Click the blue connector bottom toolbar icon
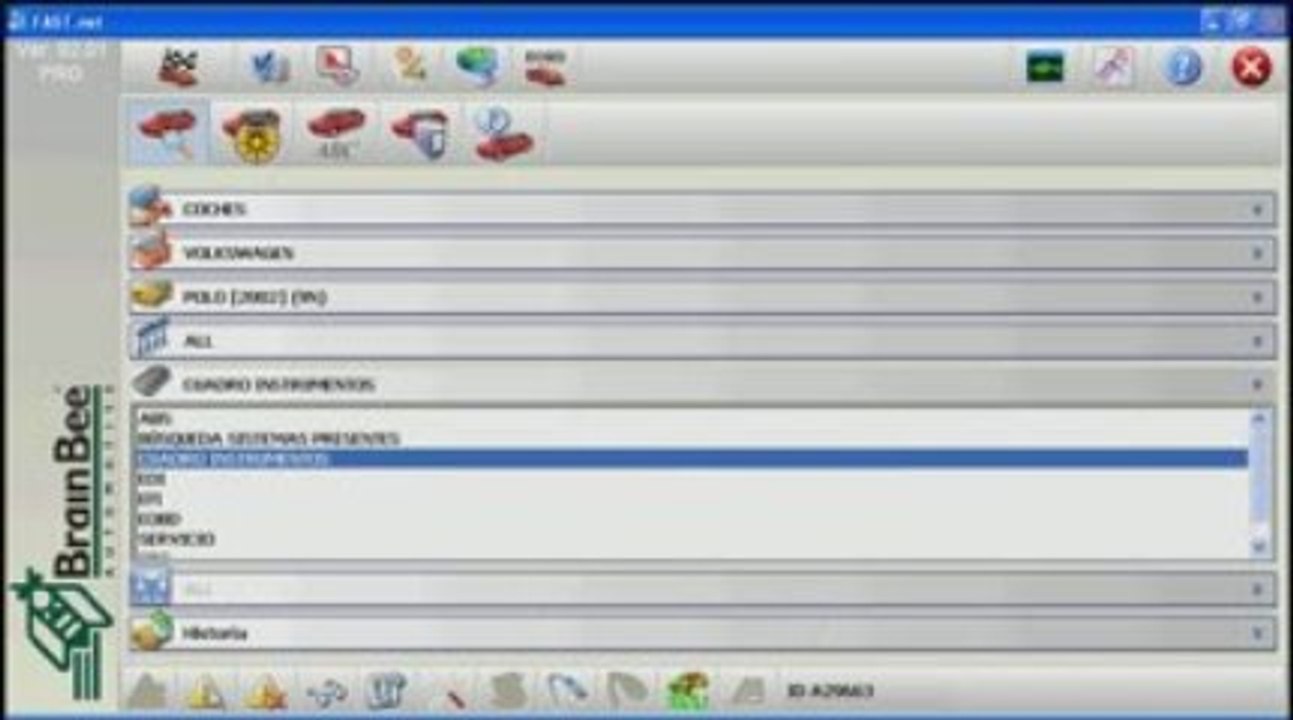Image resolution: width=1293 pixels, height=720 pixels. pos(326,691)
